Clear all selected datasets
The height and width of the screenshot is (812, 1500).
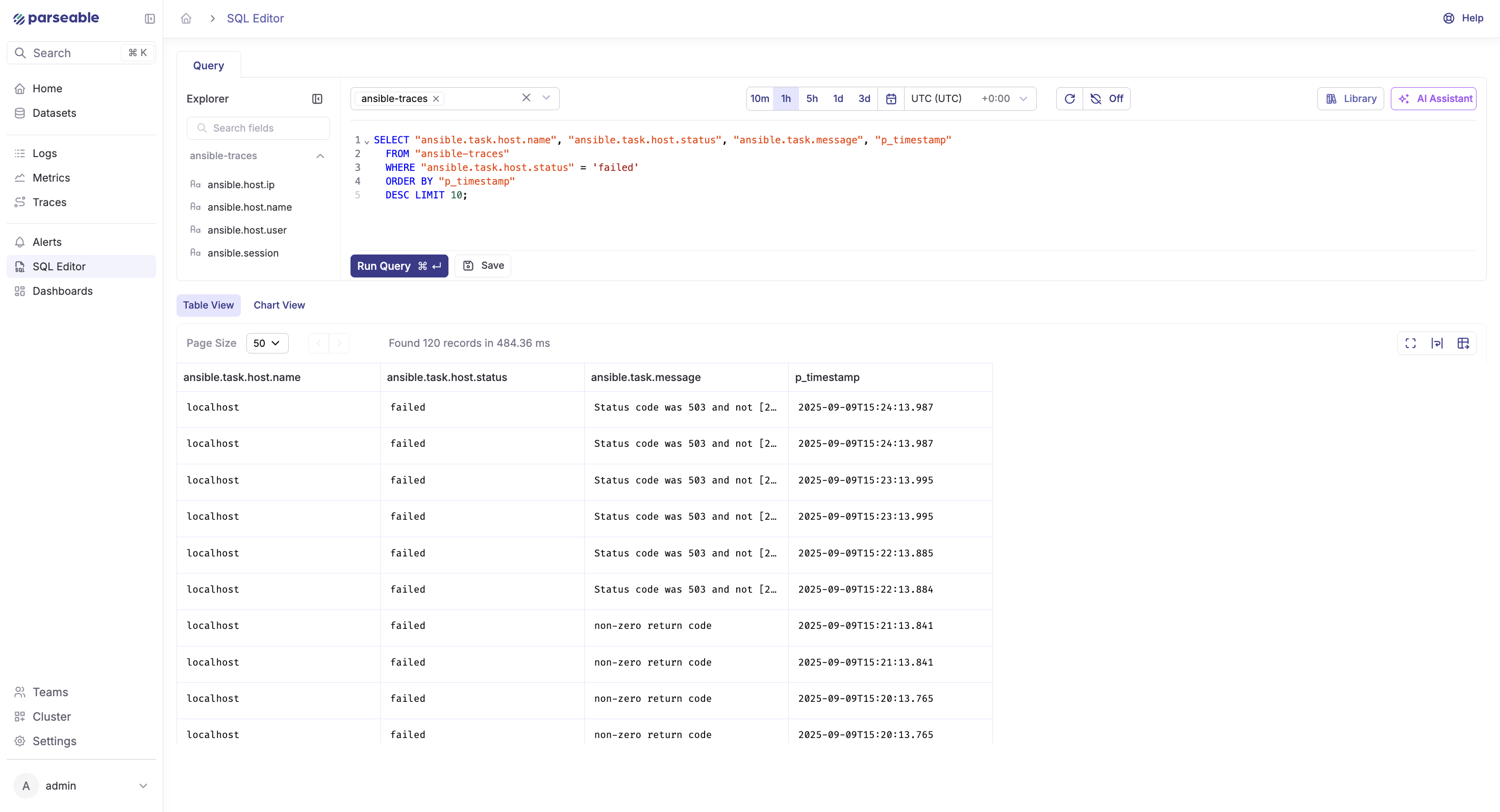click(527, 98)
